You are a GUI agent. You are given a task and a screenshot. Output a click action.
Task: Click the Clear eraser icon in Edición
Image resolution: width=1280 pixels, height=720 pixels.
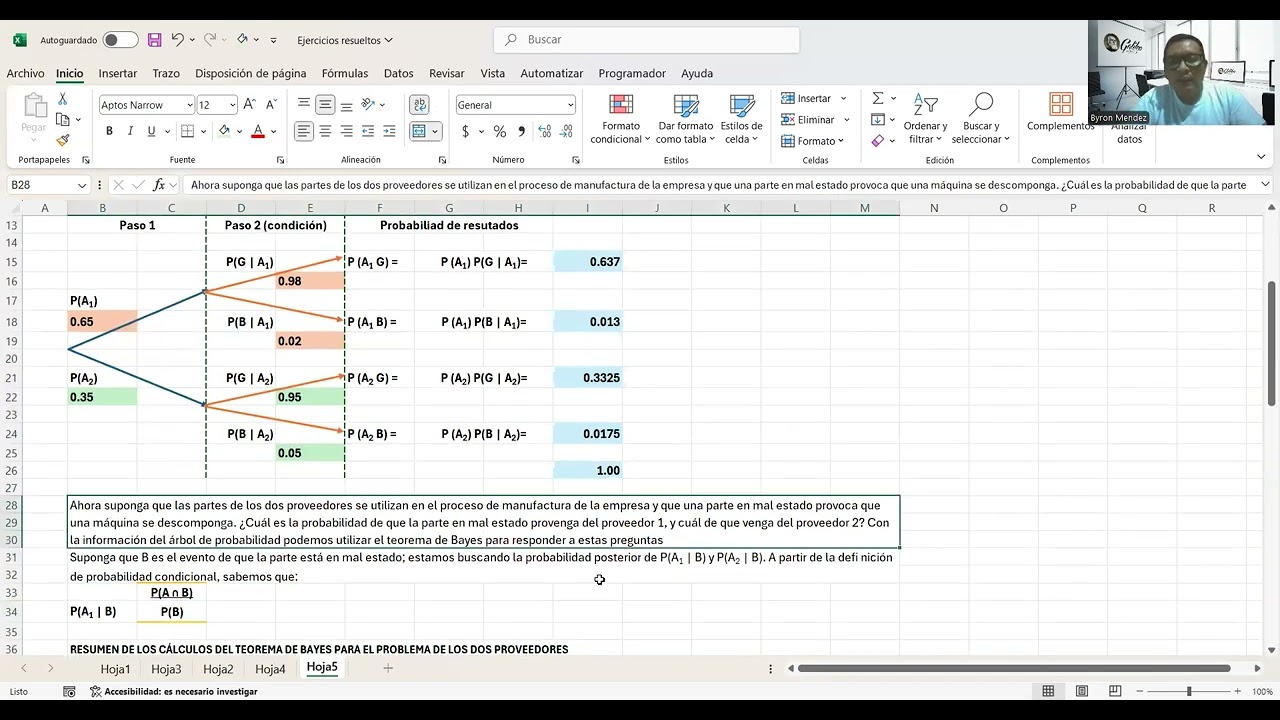[x=878, y=141]
